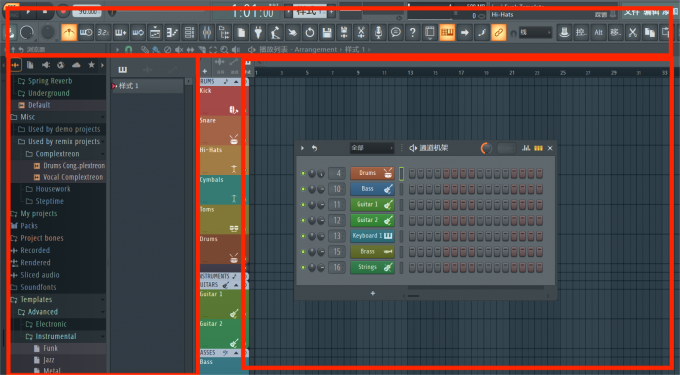The width and height of the screenshot is (680, 375).
Task: Click the green magnet snap icon
Action: coord(128,49)
